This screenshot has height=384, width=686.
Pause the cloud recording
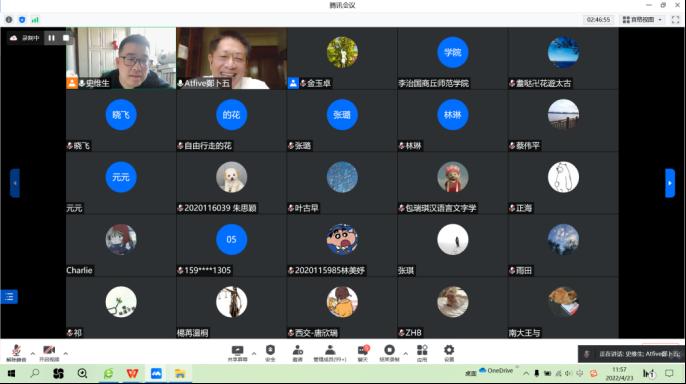[52, 38]
